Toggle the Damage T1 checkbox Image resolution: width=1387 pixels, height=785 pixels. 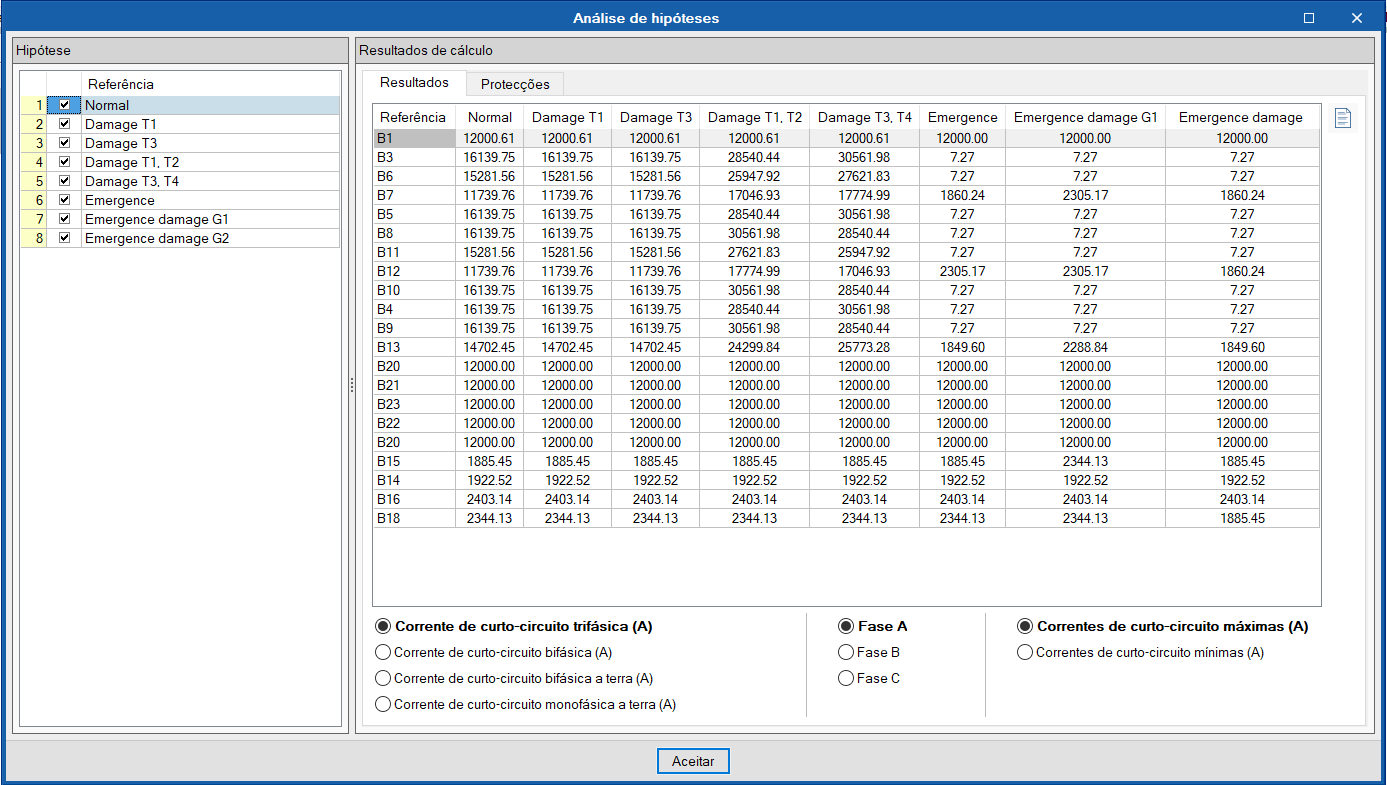65,124
